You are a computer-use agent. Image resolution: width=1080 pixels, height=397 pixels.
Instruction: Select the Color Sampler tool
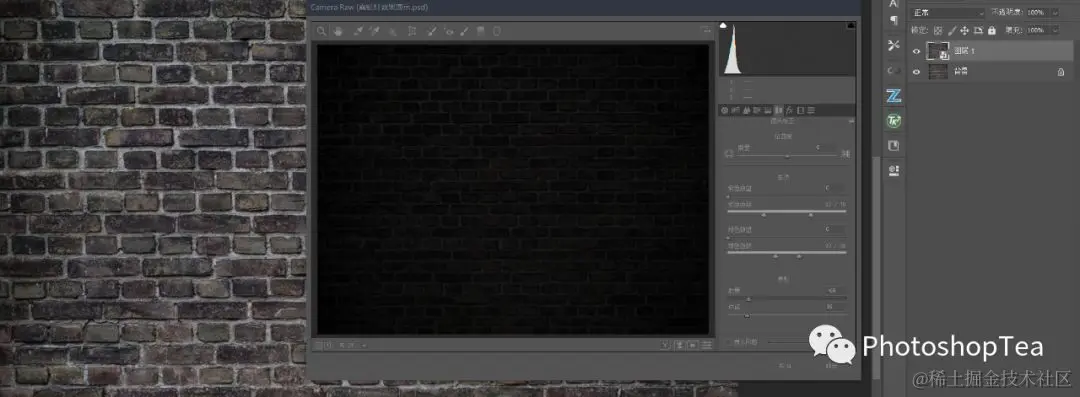coord(374,30)
